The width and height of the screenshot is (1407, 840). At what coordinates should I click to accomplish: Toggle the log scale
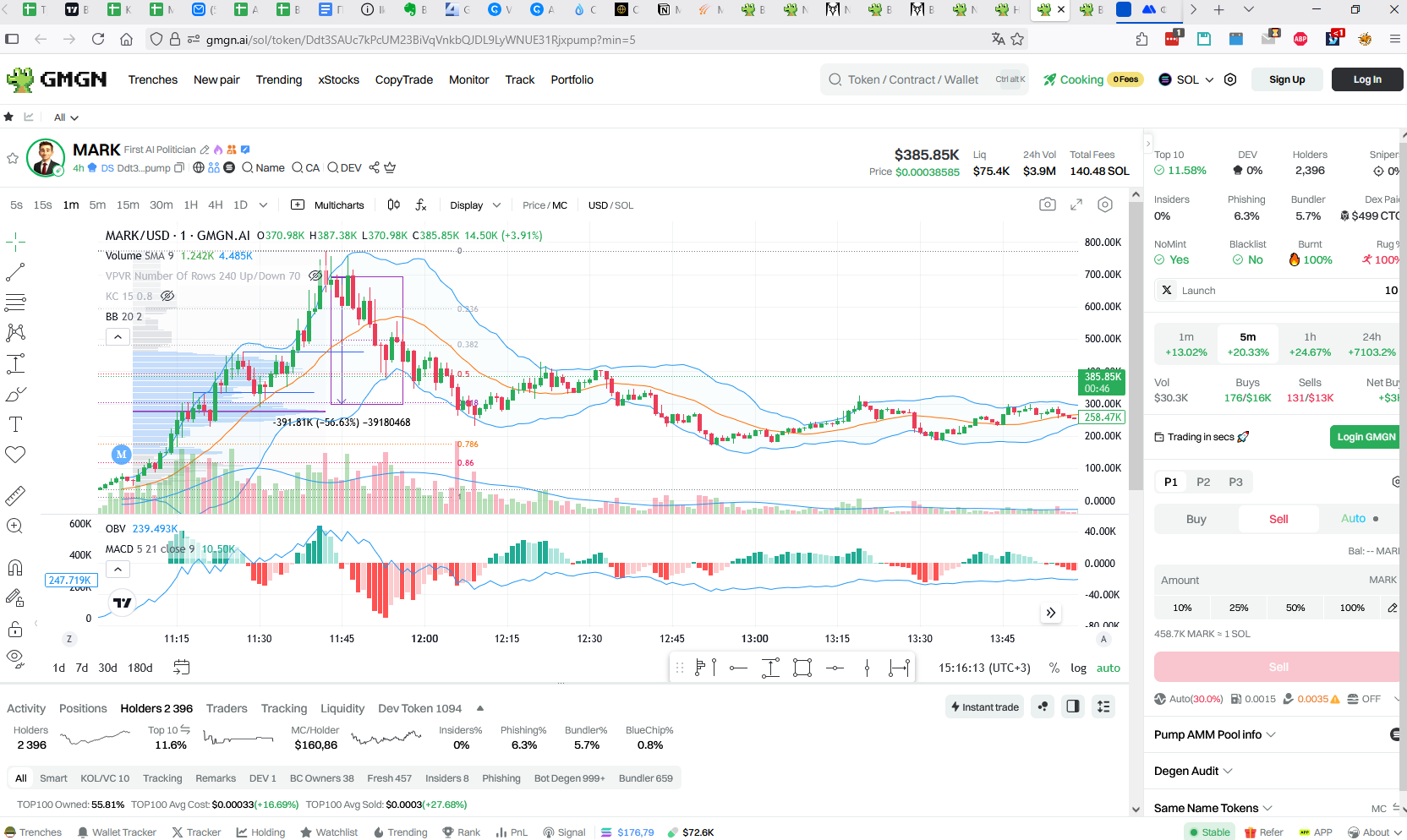[1078, 668]
